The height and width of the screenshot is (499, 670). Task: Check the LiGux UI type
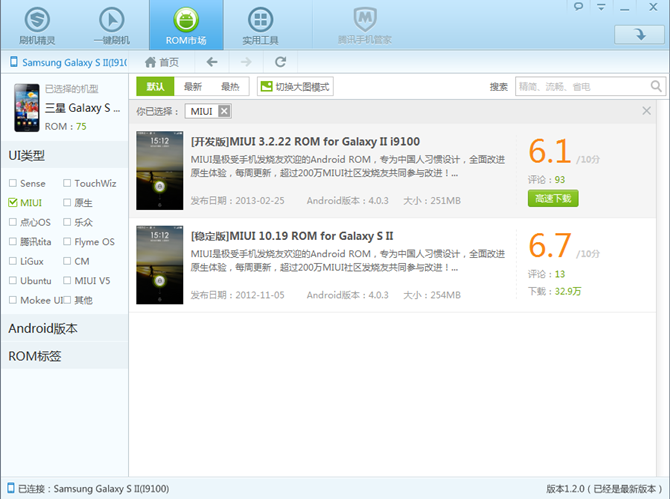click(13, 261)
